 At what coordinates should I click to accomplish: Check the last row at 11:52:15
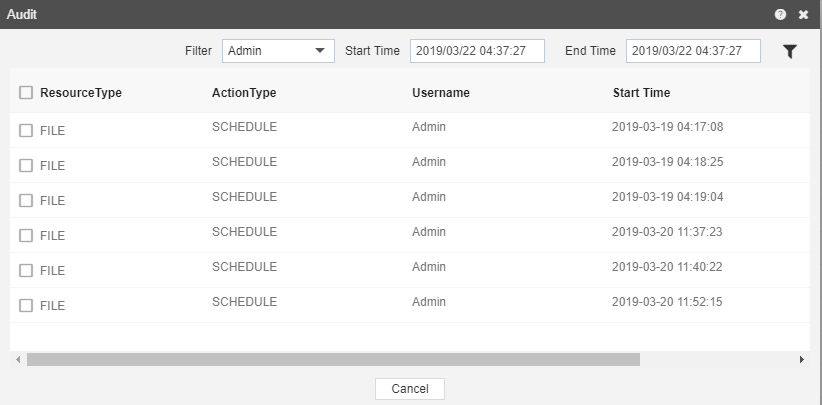(x=26, y=305)
